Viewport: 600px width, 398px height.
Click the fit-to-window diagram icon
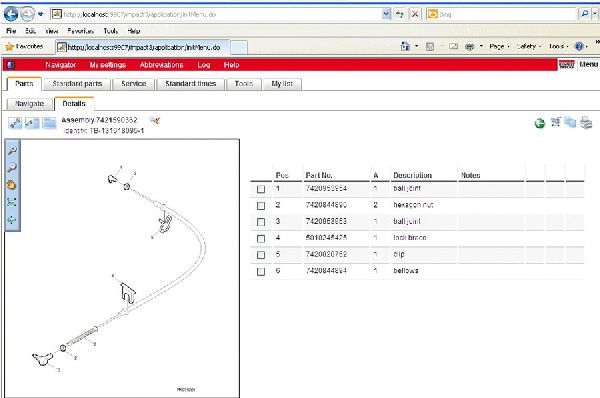click(11, 202)
